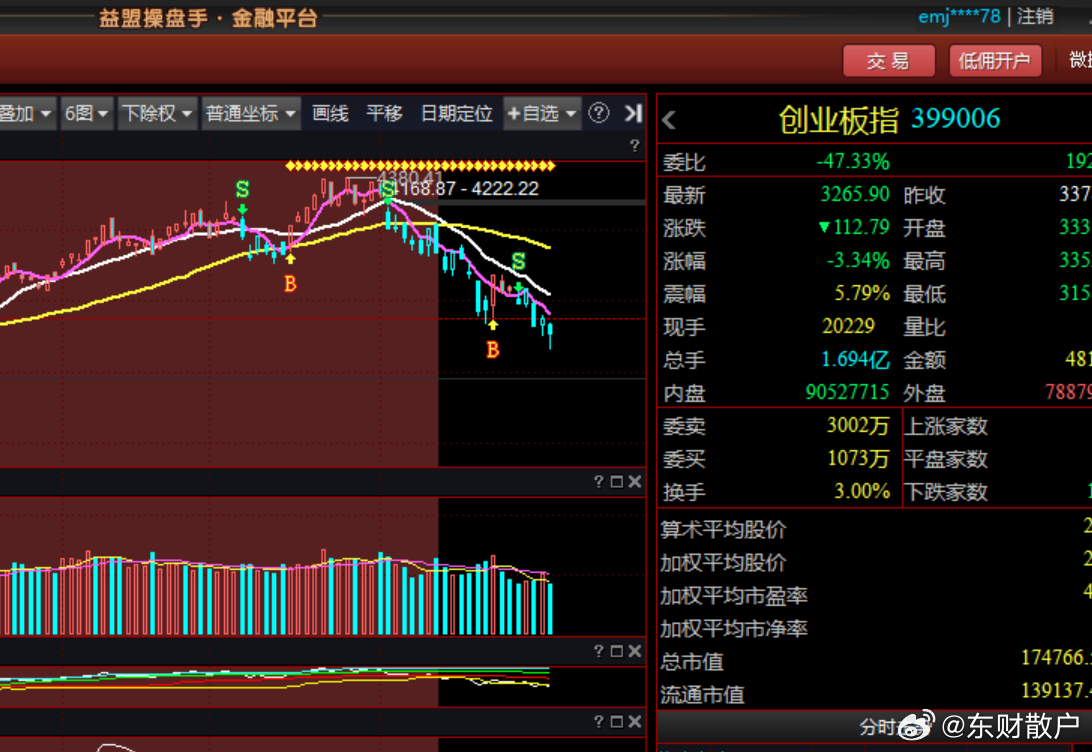Click the 上涨家数 label
This screenshot has width=1092, height=752.
(945, 425)
